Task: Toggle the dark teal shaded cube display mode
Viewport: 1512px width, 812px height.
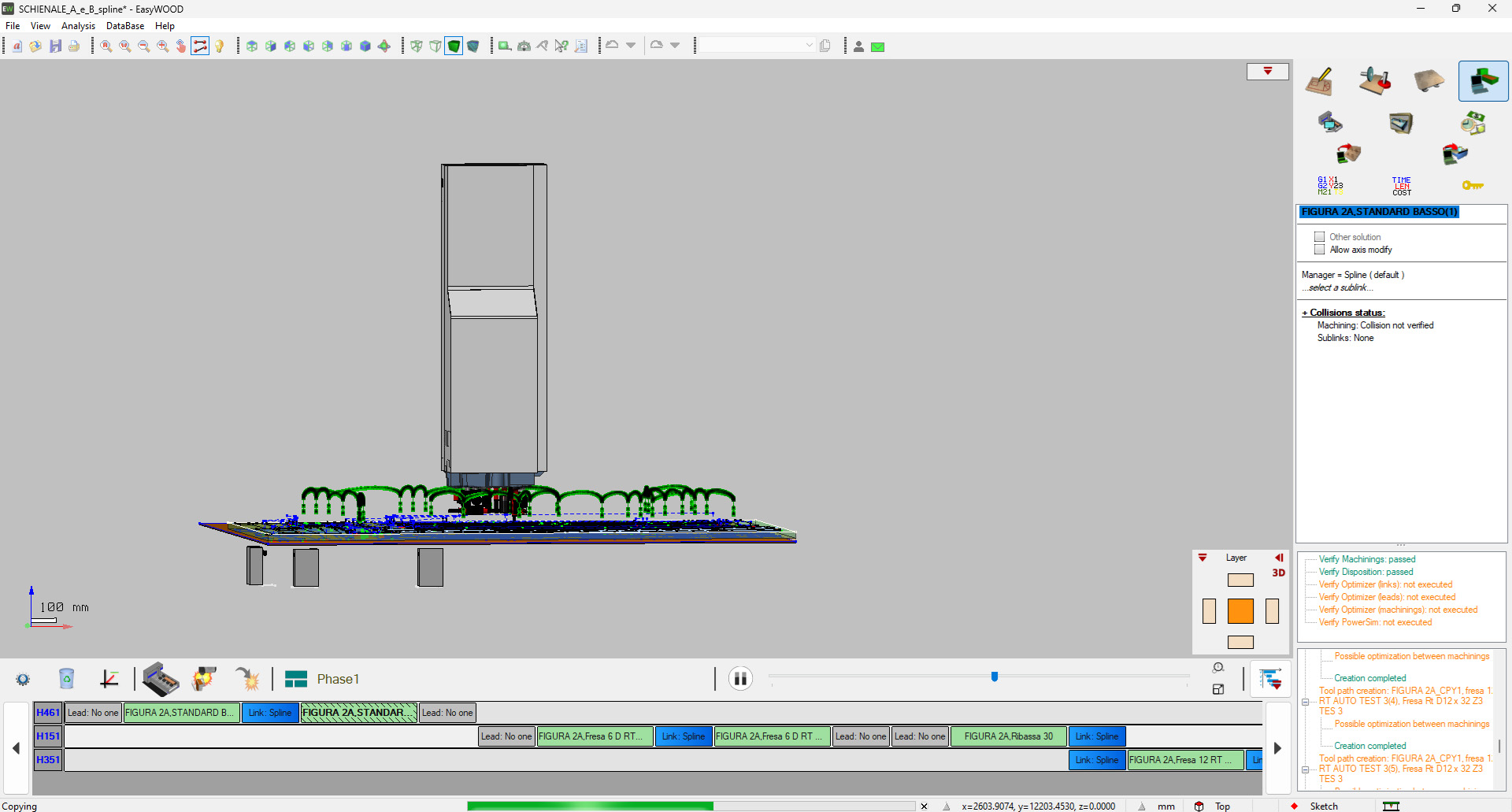Action: coord(473,46)
